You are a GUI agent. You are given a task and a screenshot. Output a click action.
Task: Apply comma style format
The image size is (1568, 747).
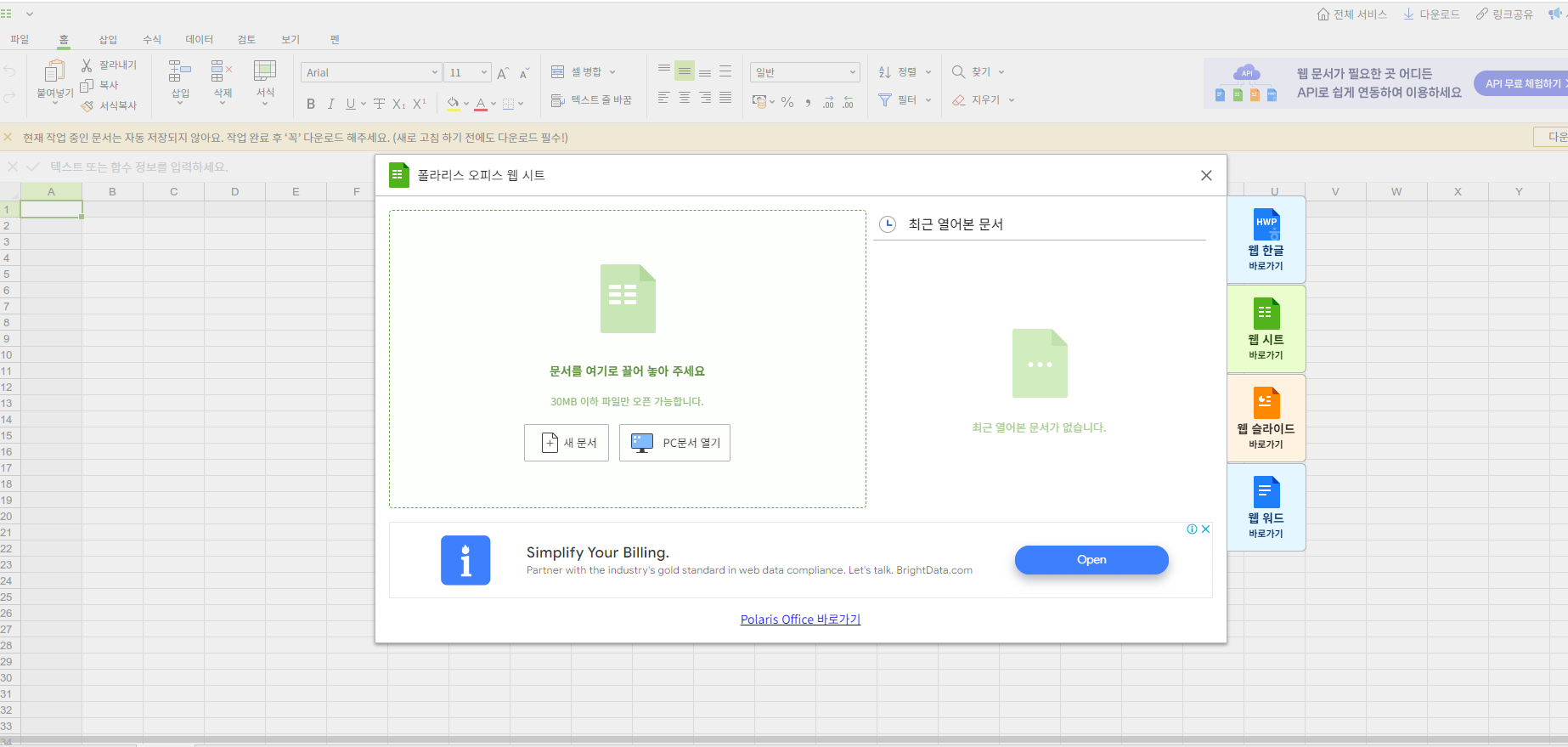(808, 103)
